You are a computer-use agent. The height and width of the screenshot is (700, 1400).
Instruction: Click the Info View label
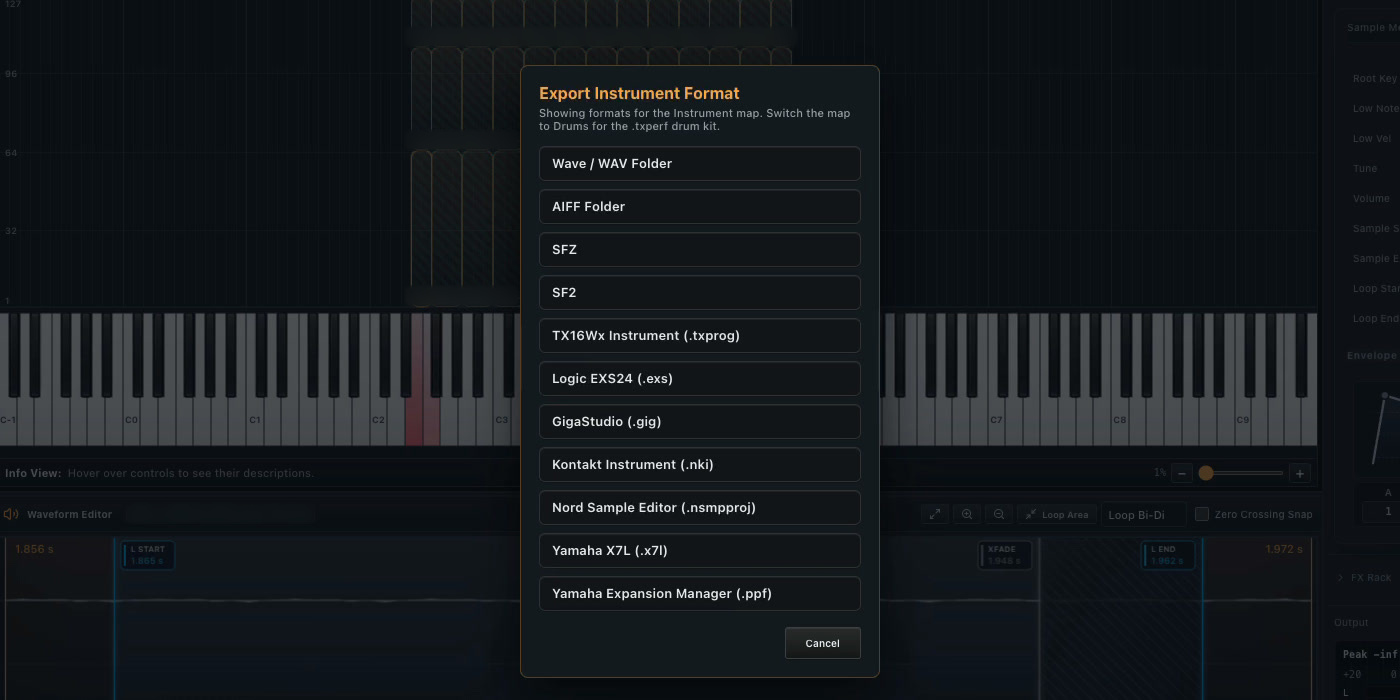coord(33,473)
